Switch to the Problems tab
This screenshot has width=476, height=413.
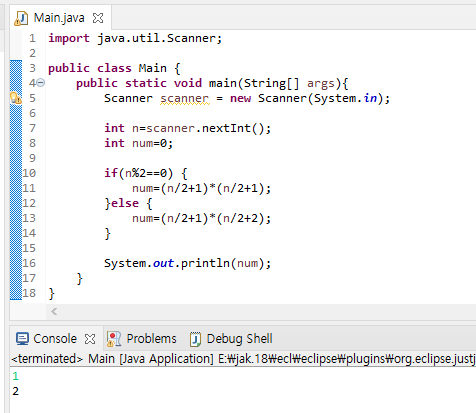[x=151, y=339]
